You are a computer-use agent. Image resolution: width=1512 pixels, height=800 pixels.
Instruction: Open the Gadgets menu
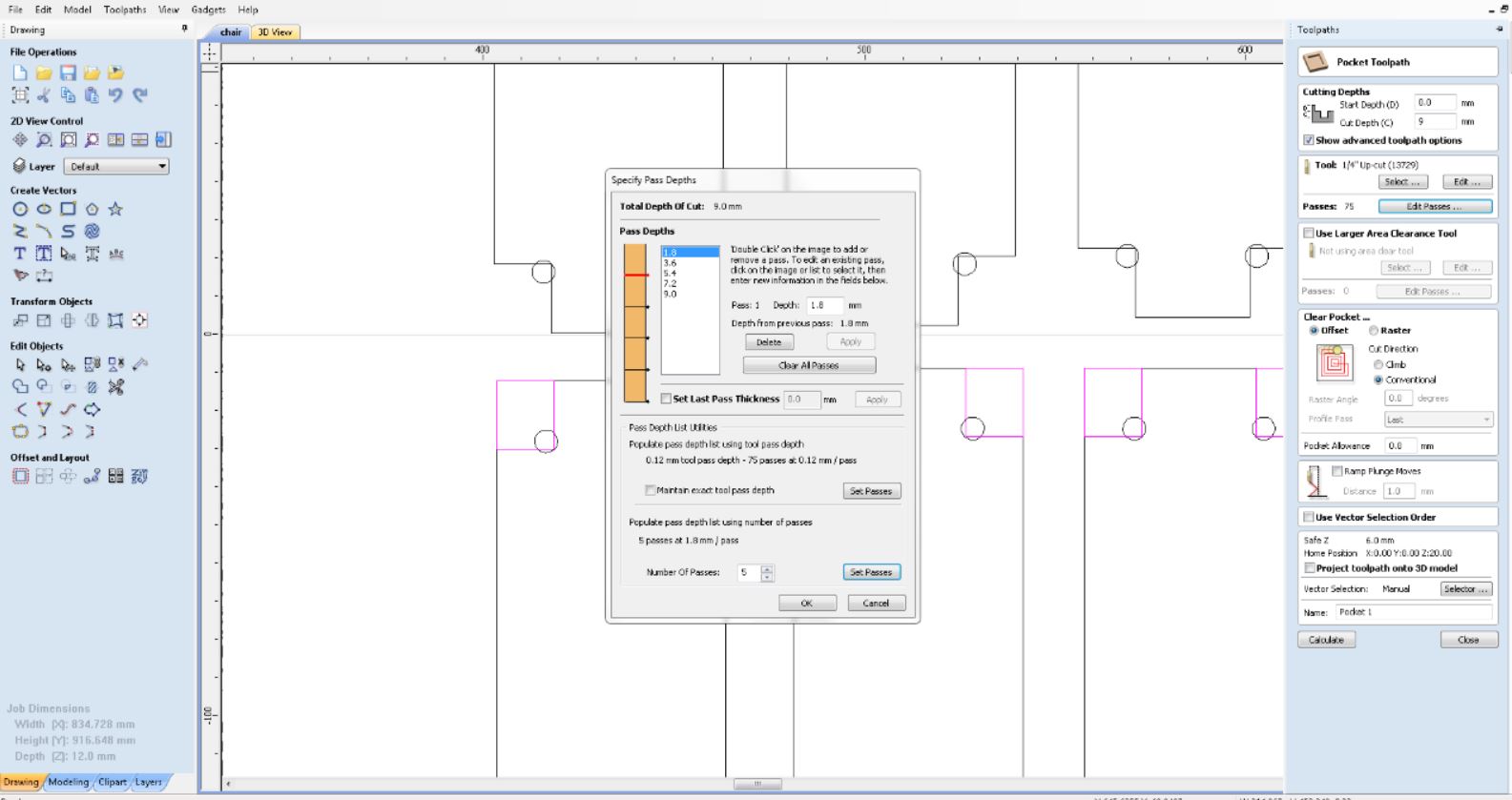click(x=208, y=10)
